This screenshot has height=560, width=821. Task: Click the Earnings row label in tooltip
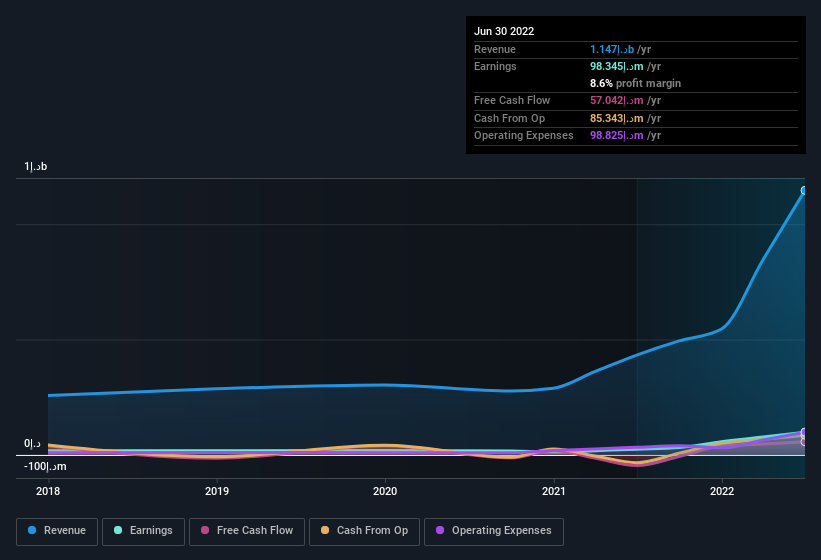pyautogui.click(x=495, y=66)
